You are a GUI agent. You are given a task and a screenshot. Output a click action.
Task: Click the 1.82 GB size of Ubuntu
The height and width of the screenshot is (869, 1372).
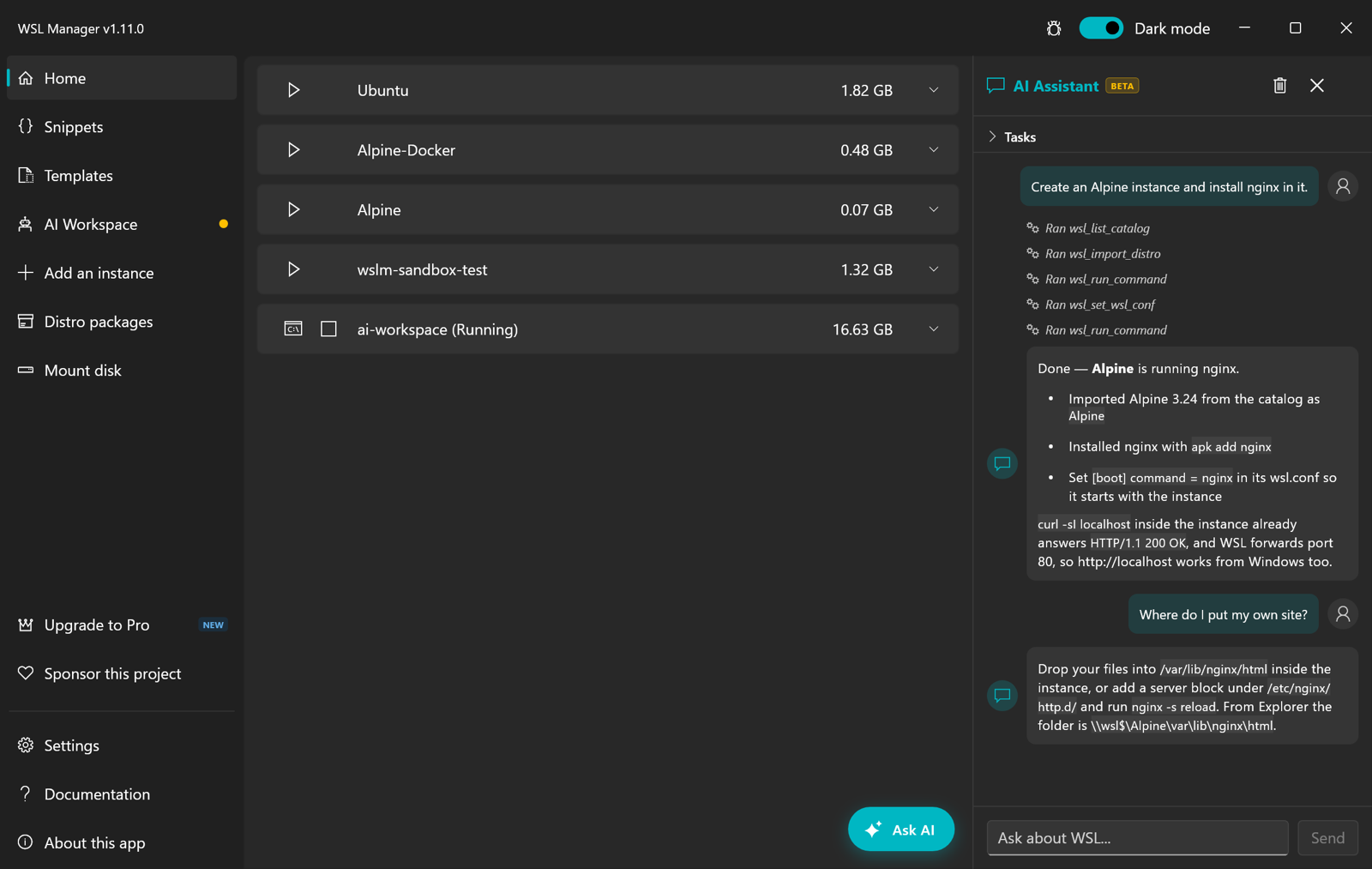(866, 90)
